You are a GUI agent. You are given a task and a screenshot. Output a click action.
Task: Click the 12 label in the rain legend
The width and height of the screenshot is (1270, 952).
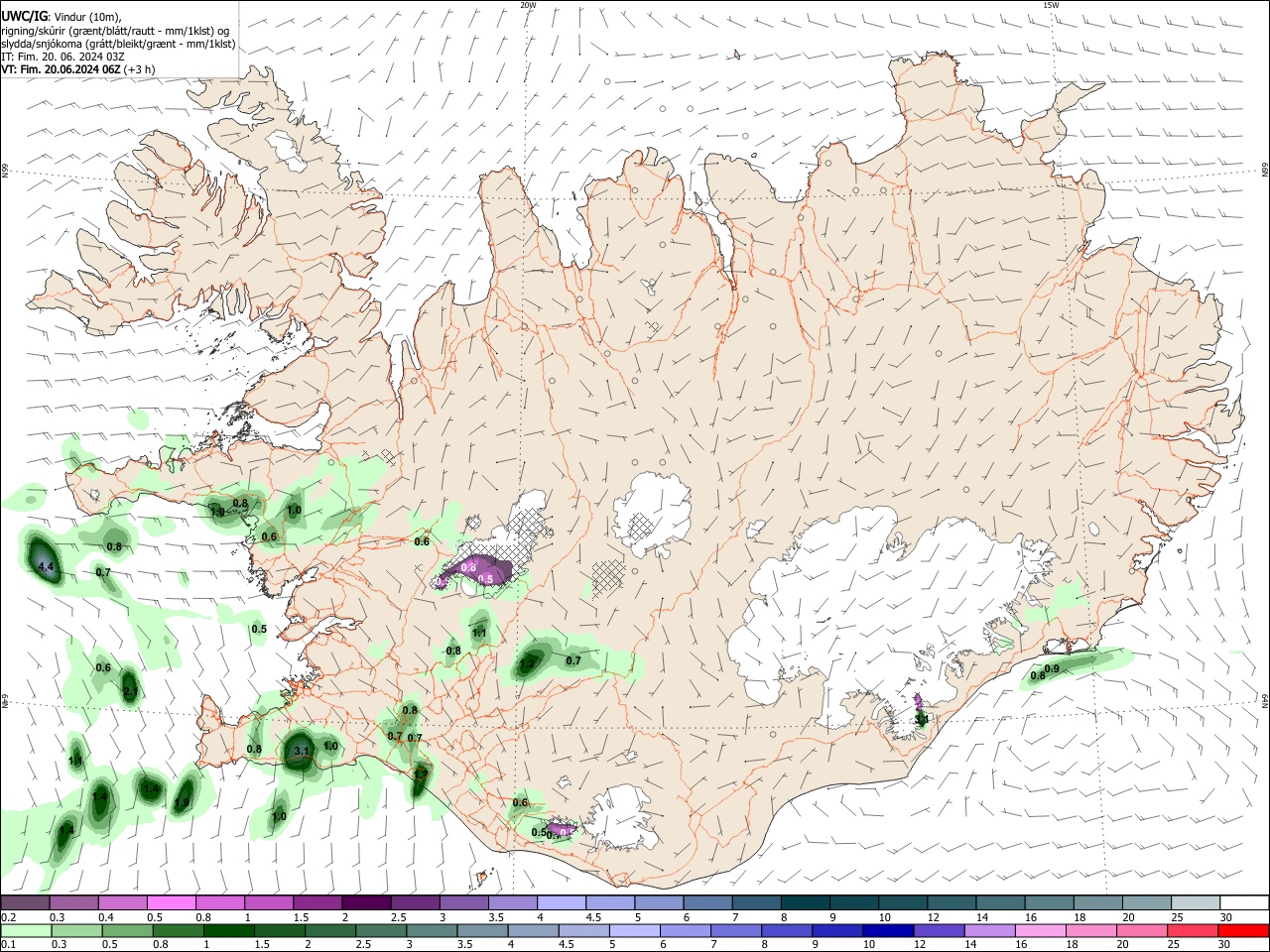(919, 946)
